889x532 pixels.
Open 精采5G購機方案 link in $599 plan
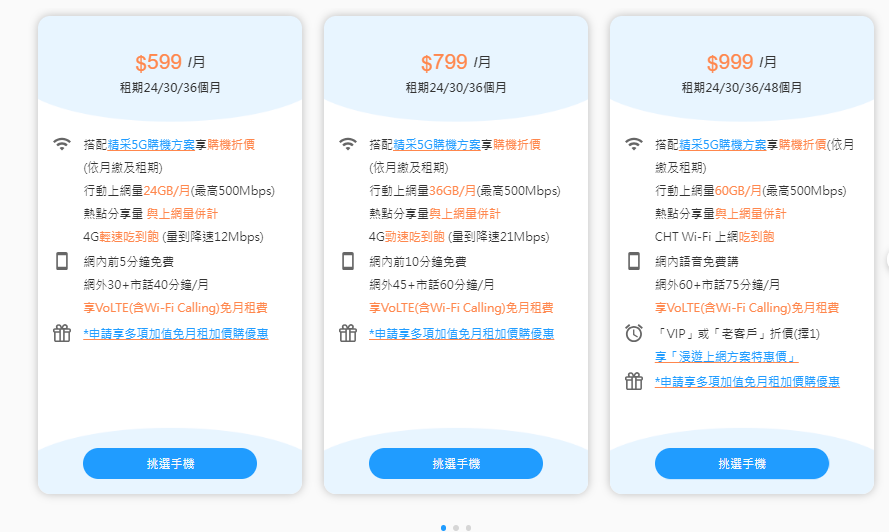pos(151,145)
